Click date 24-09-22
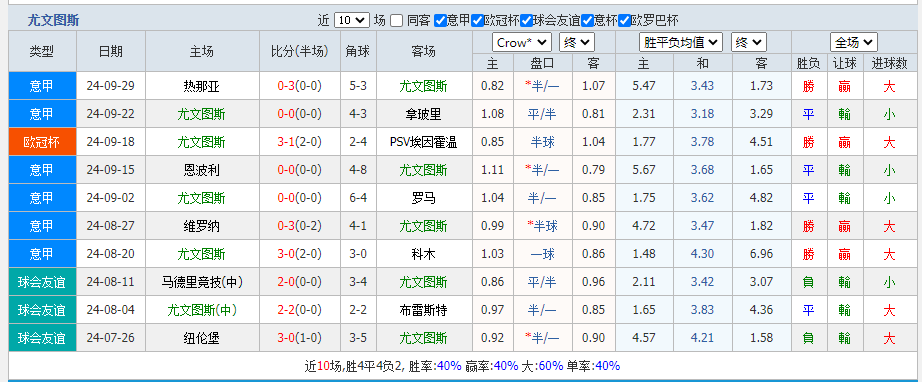 click(111, 114)
